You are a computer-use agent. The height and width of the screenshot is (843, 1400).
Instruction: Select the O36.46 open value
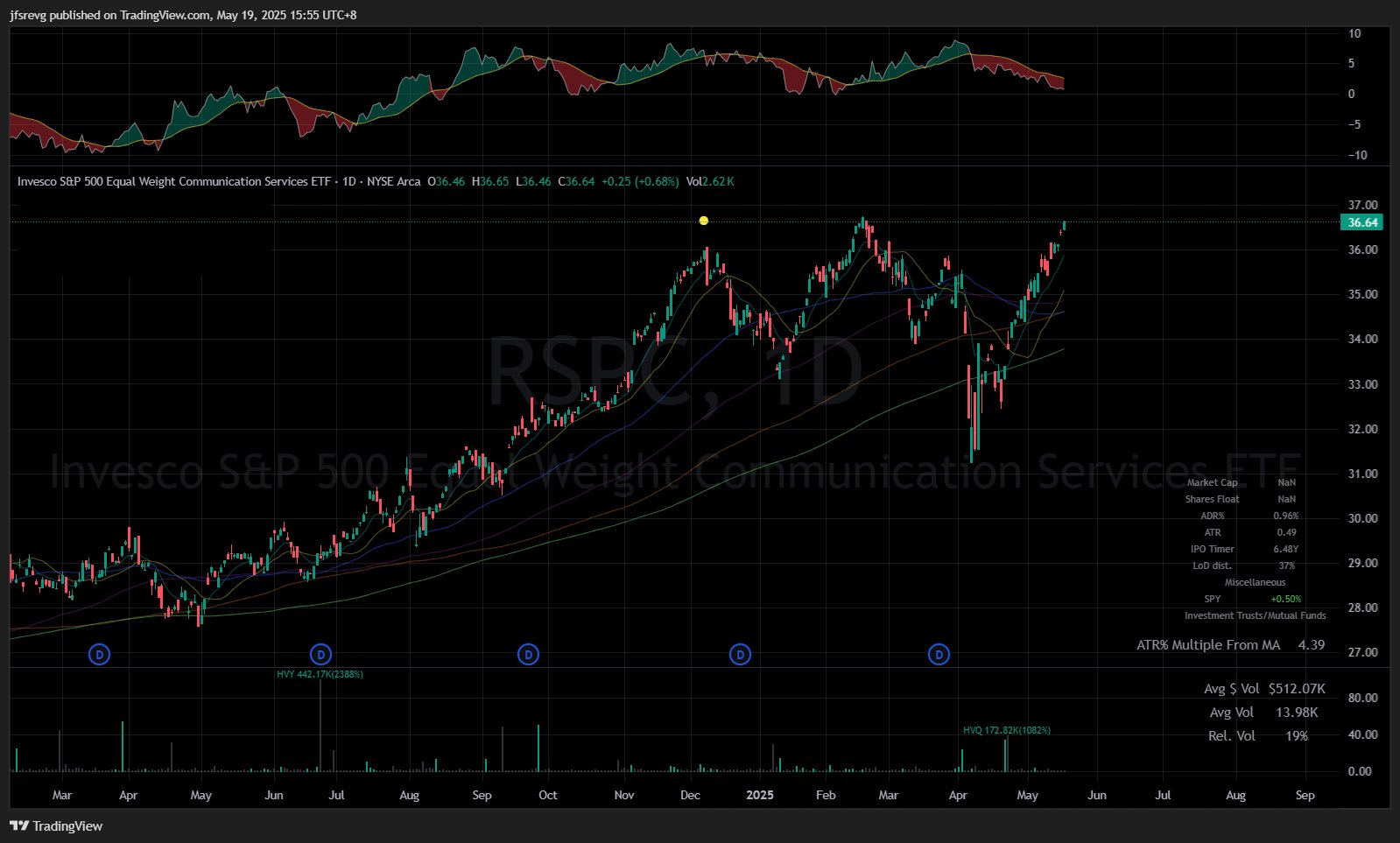tap(446, 181)
